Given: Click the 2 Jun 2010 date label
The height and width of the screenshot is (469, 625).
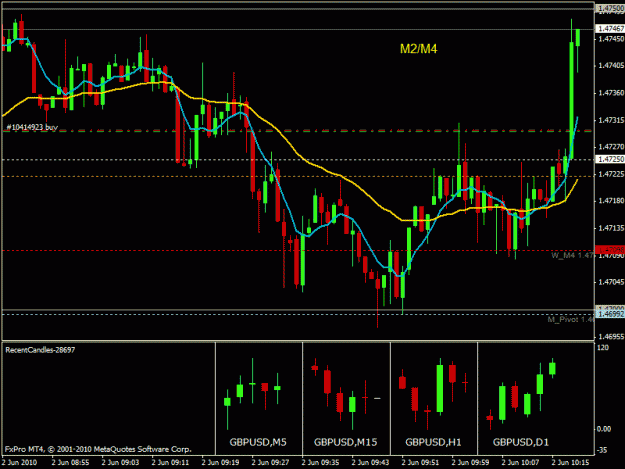Looking at the screenshot, I should coord(20,462).
